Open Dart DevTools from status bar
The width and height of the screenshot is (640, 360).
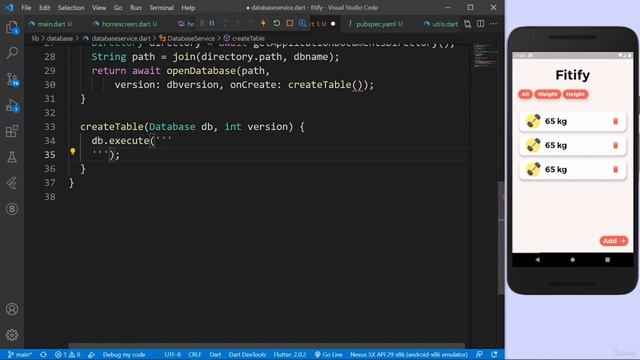click(247, 355)
